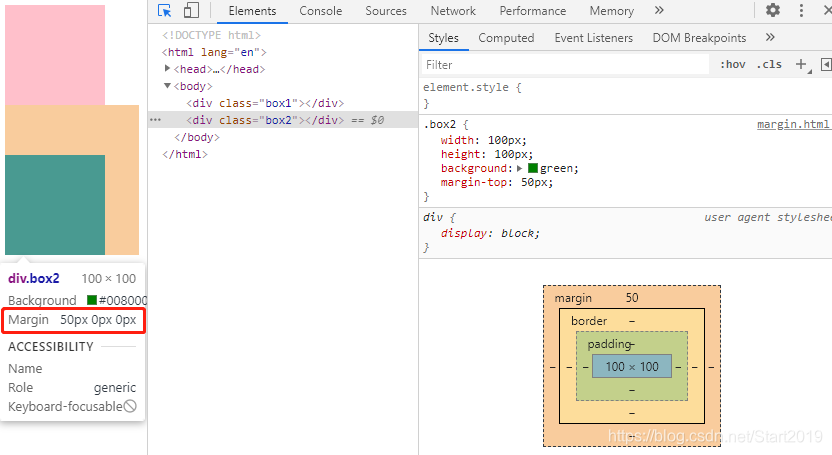Click the pink box1 on the page
The width and height of the screenshot is (832, 455).
[55, 55]
